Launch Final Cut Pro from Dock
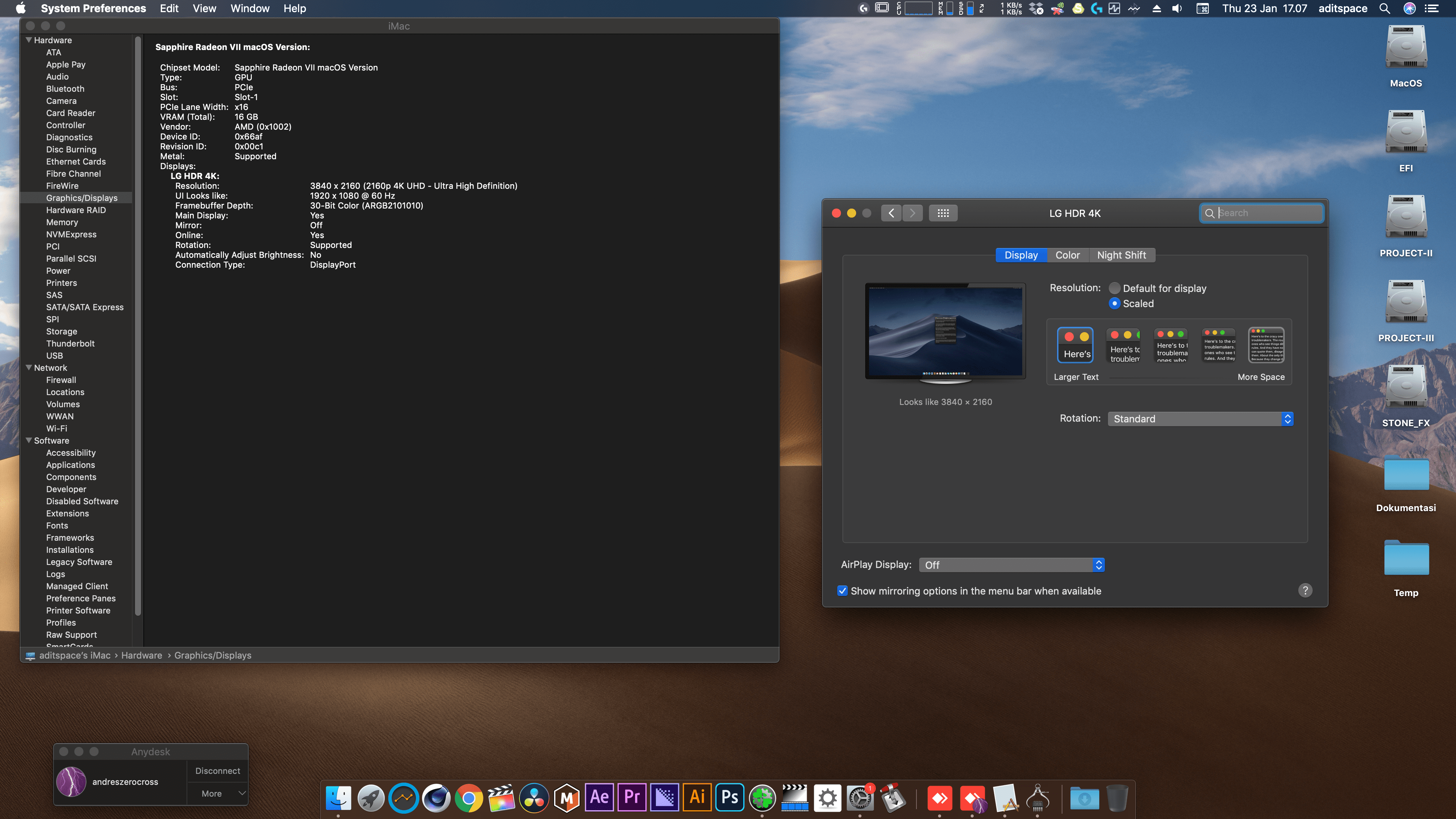1456x819 pixels. 501,798
